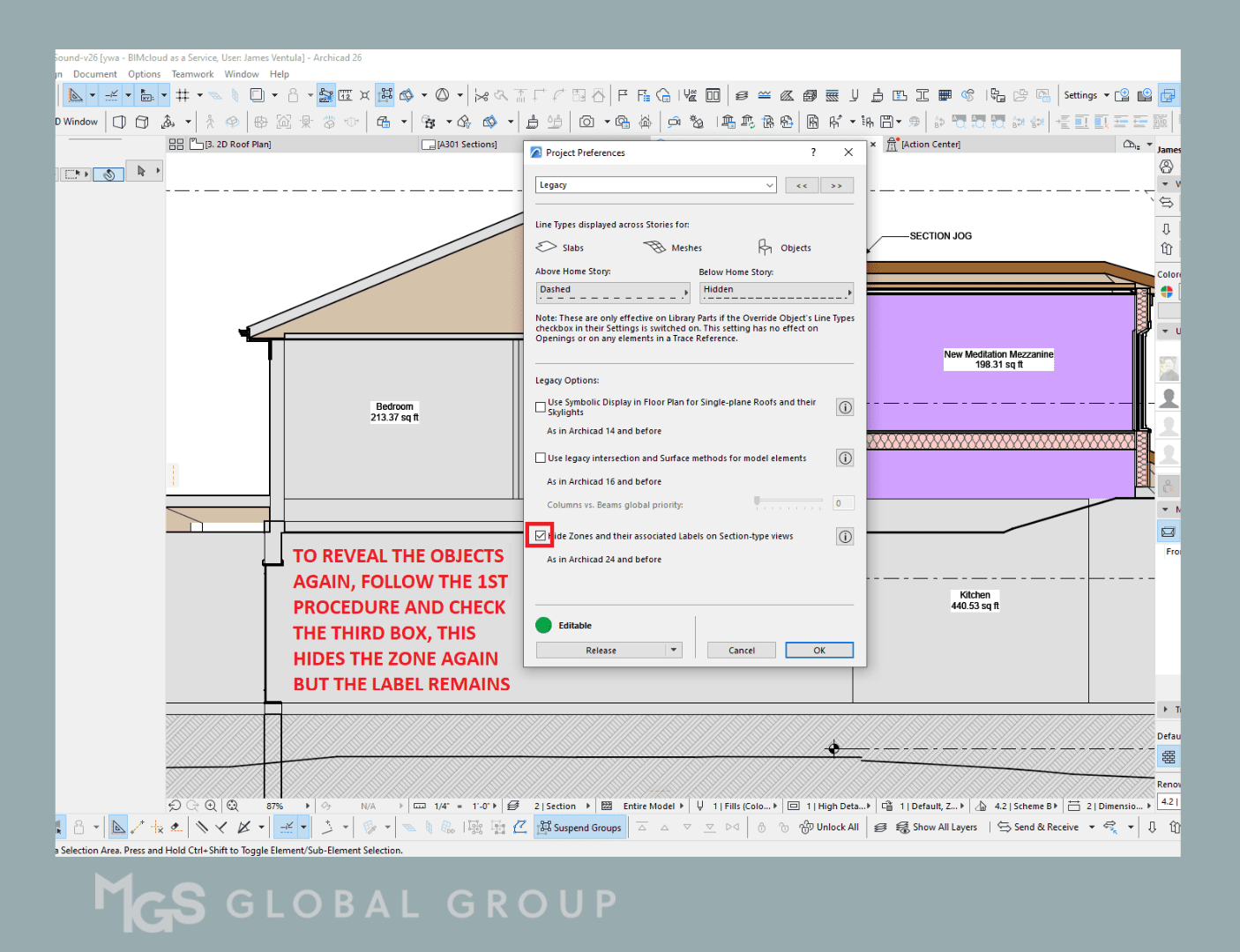1240x952 pixels.
Task: Click the Release button
Action: [601, 650]
